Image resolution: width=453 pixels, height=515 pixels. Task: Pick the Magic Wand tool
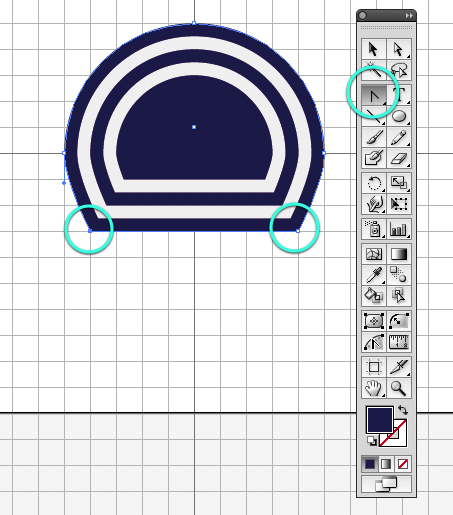click(374, 70)
